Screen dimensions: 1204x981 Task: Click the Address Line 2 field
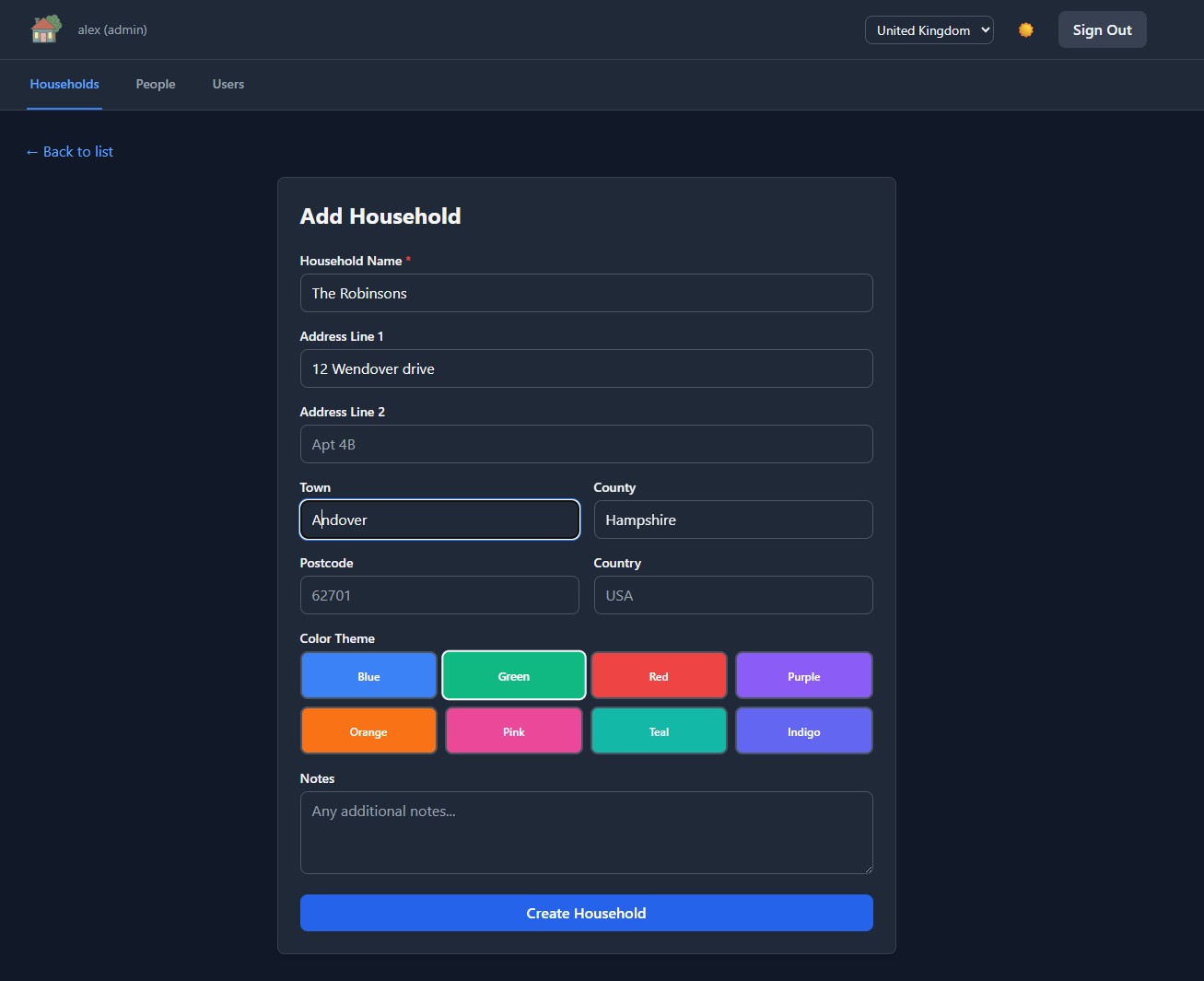[x=586, y=444]
